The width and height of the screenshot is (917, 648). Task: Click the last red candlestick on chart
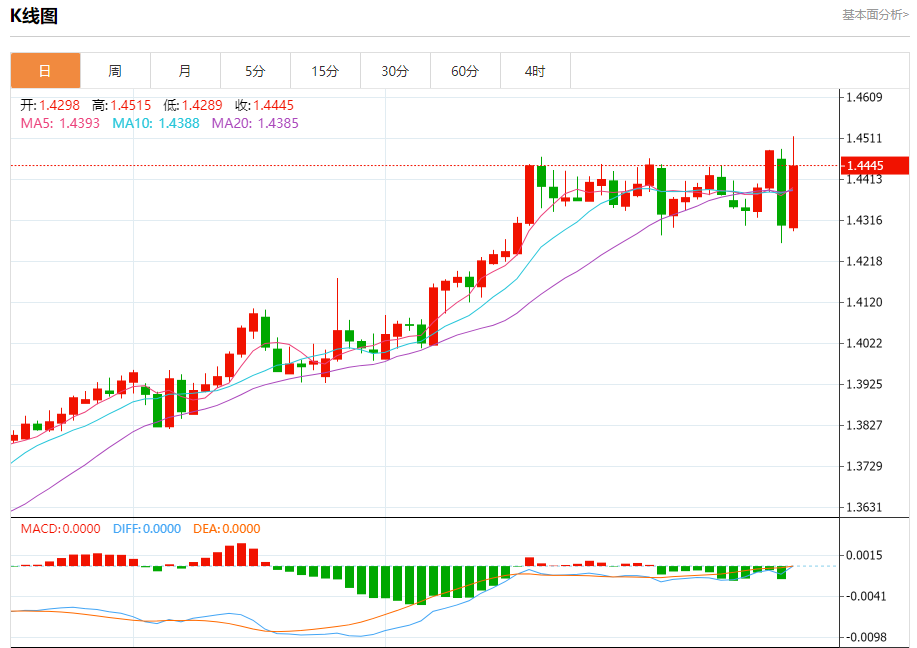(x=794, y=197)
